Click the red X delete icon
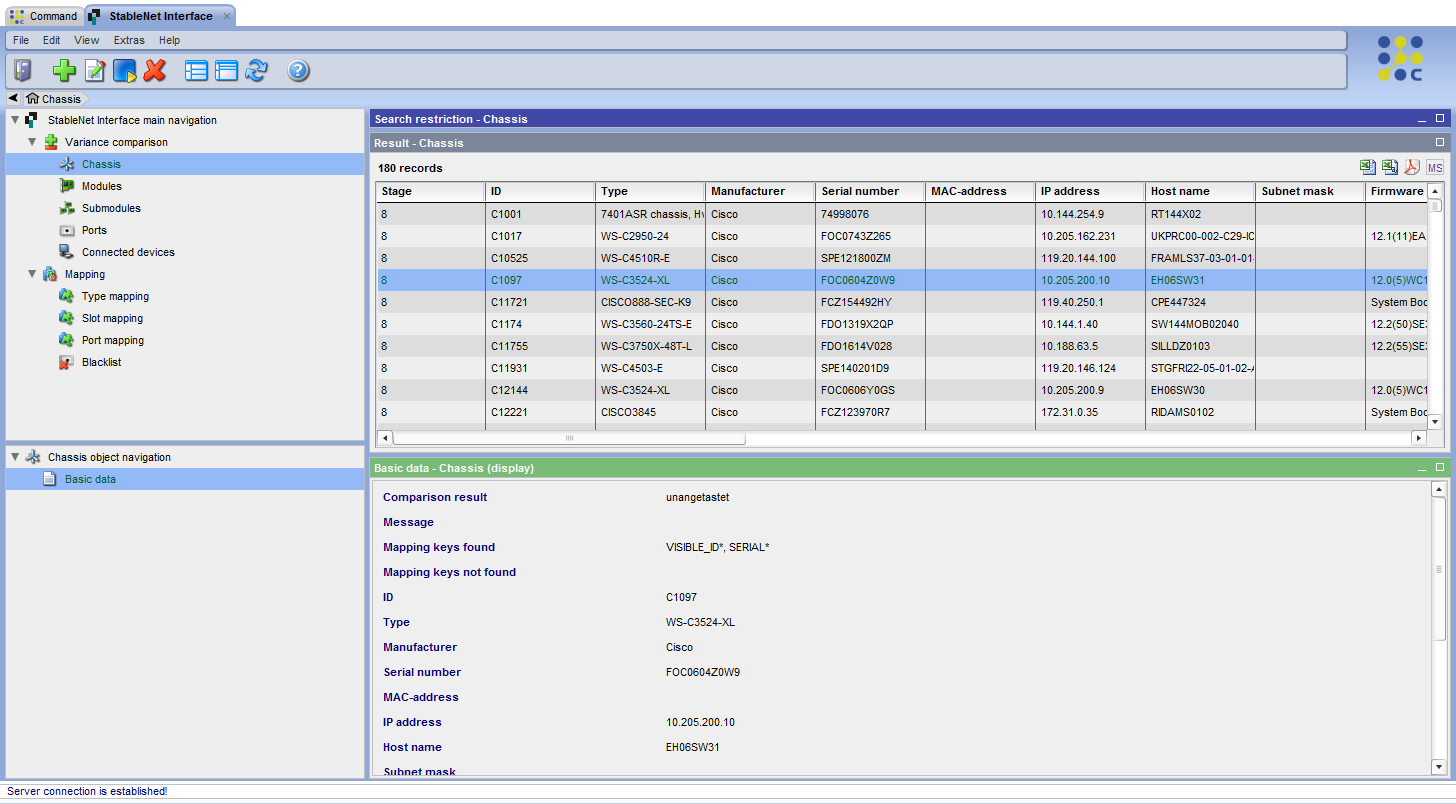The image size is (1456, 804). point(155,70)
